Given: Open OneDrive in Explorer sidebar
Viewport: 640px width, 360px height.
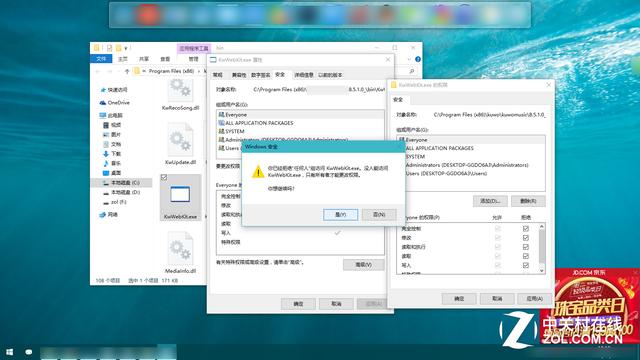Looking at the screenshot, I should point(115,102).
